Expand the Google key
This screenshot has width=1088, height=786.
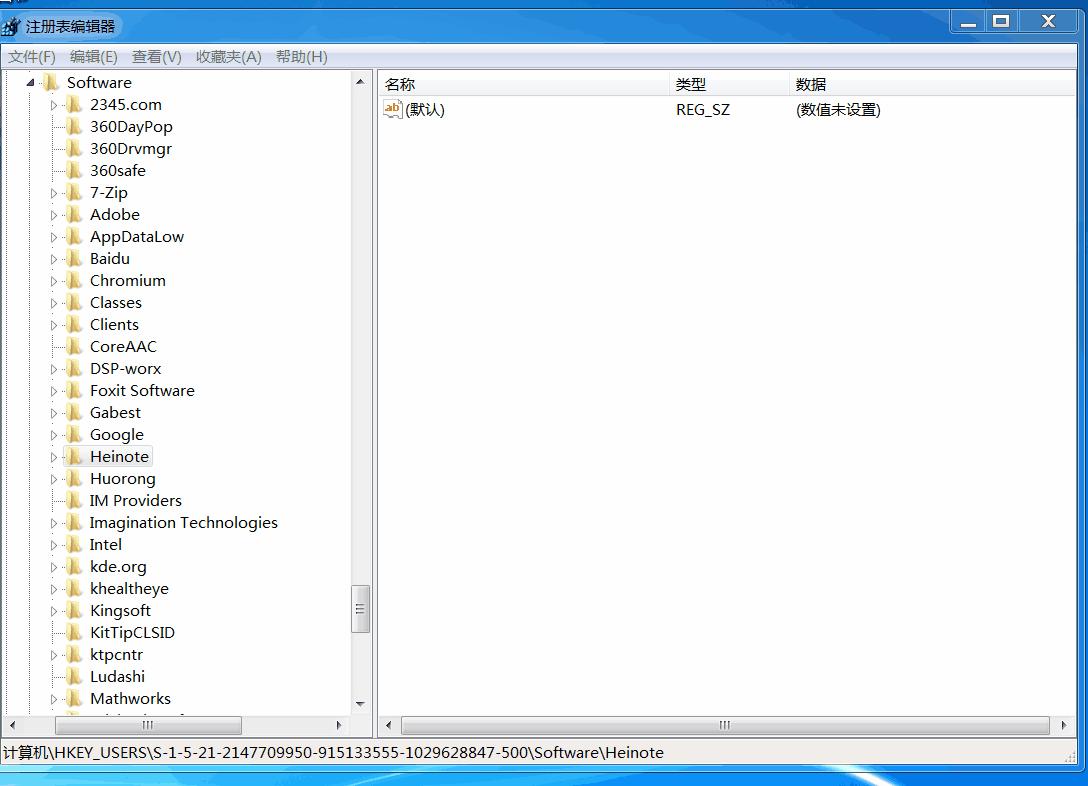tap(53, 436)
